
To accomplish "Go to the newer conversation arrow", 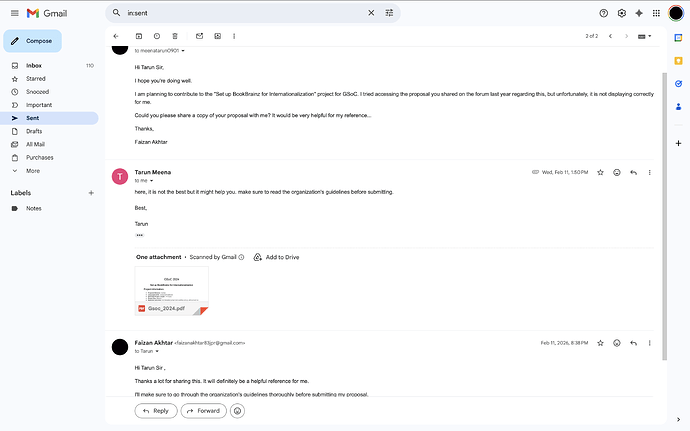I will click(x=610, y=36).
